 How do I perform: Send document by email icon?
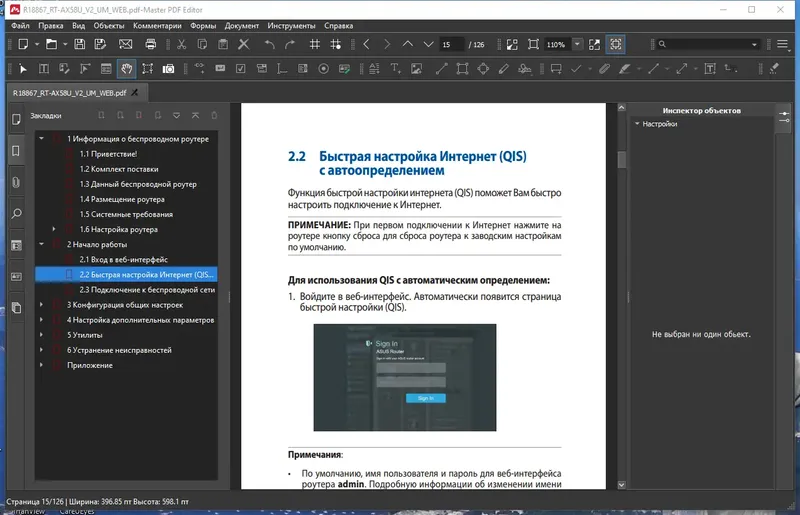[125, 44]
